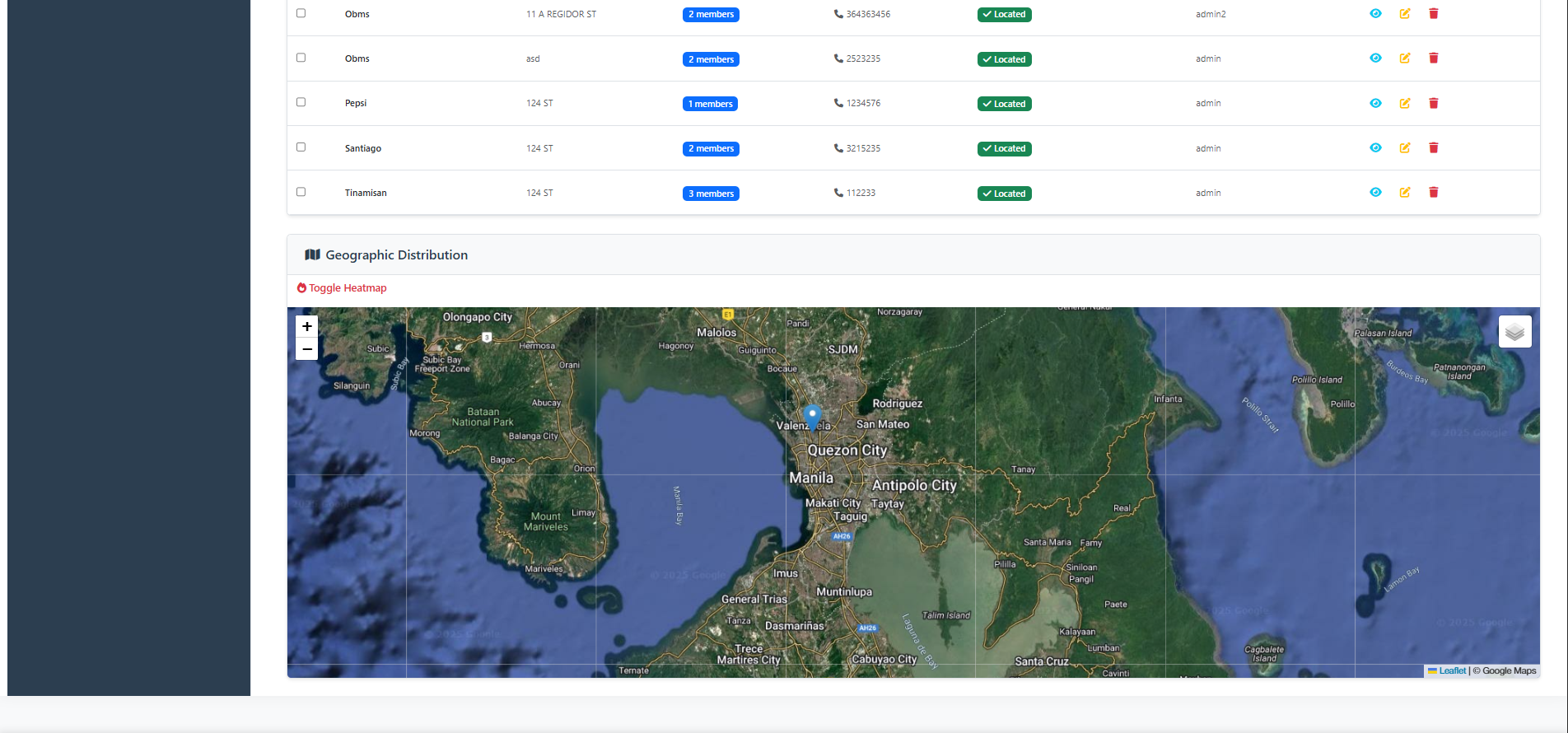Zoom out on the map
The image size is (1568, 733).
pos(307,349)
